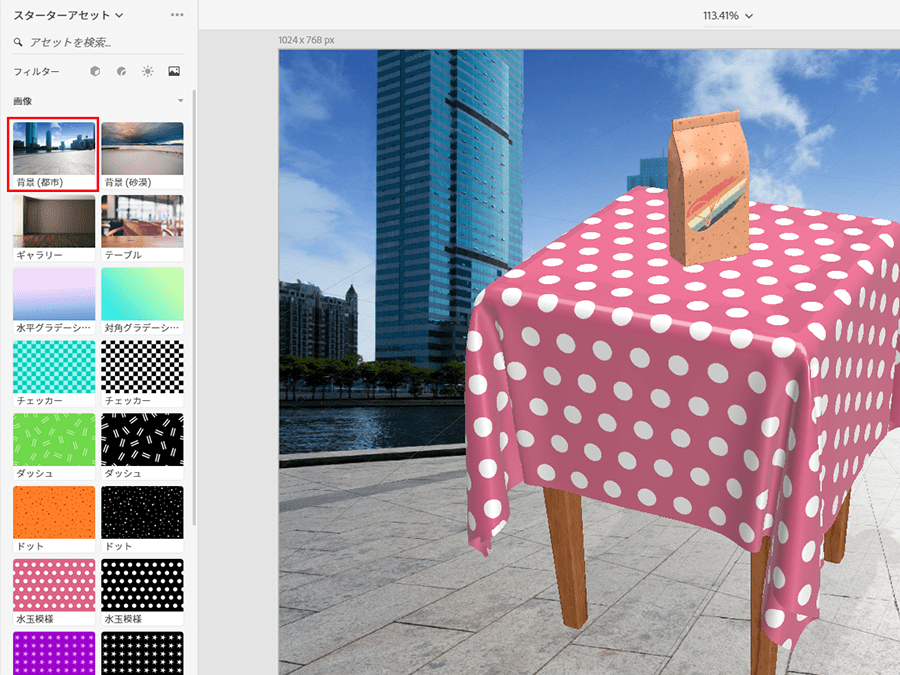Type in the アセットを検索 search field
Image resolution: width=900 pixels, height=675 pixels.
point(100,43)
